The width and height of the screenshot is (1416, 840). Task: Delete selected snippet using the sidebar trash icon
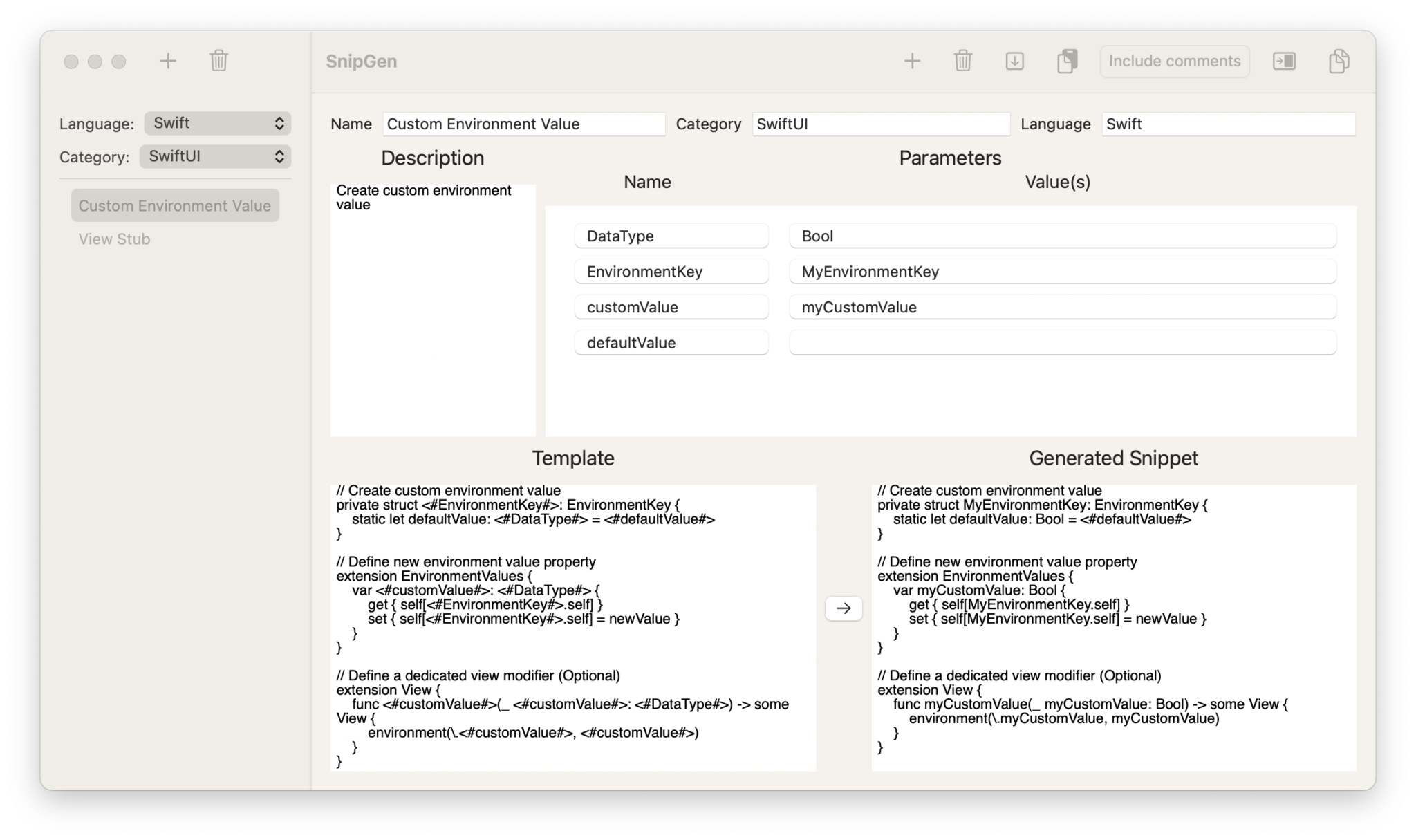(x=218, y=61)
